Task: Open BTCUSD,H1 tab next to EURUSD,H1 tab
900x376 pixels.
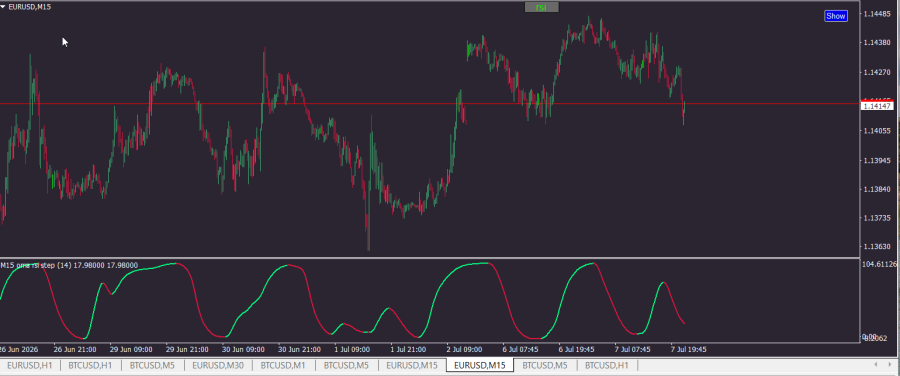Action: [90, 365]
